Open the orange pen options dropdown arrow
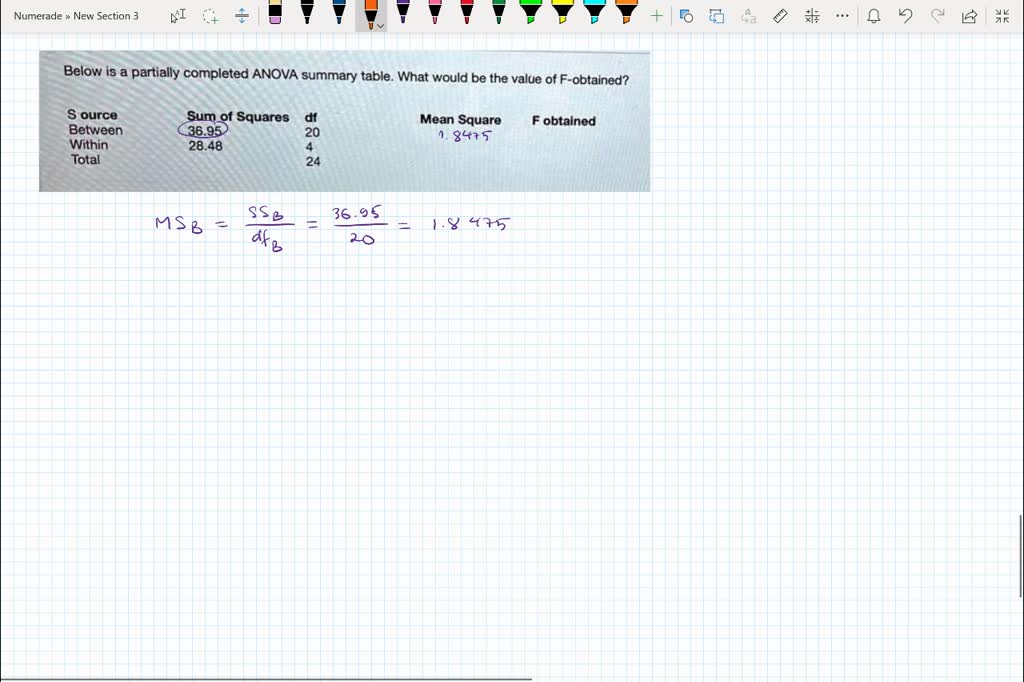Screen dimensions: 1024x682 (381, 26)
